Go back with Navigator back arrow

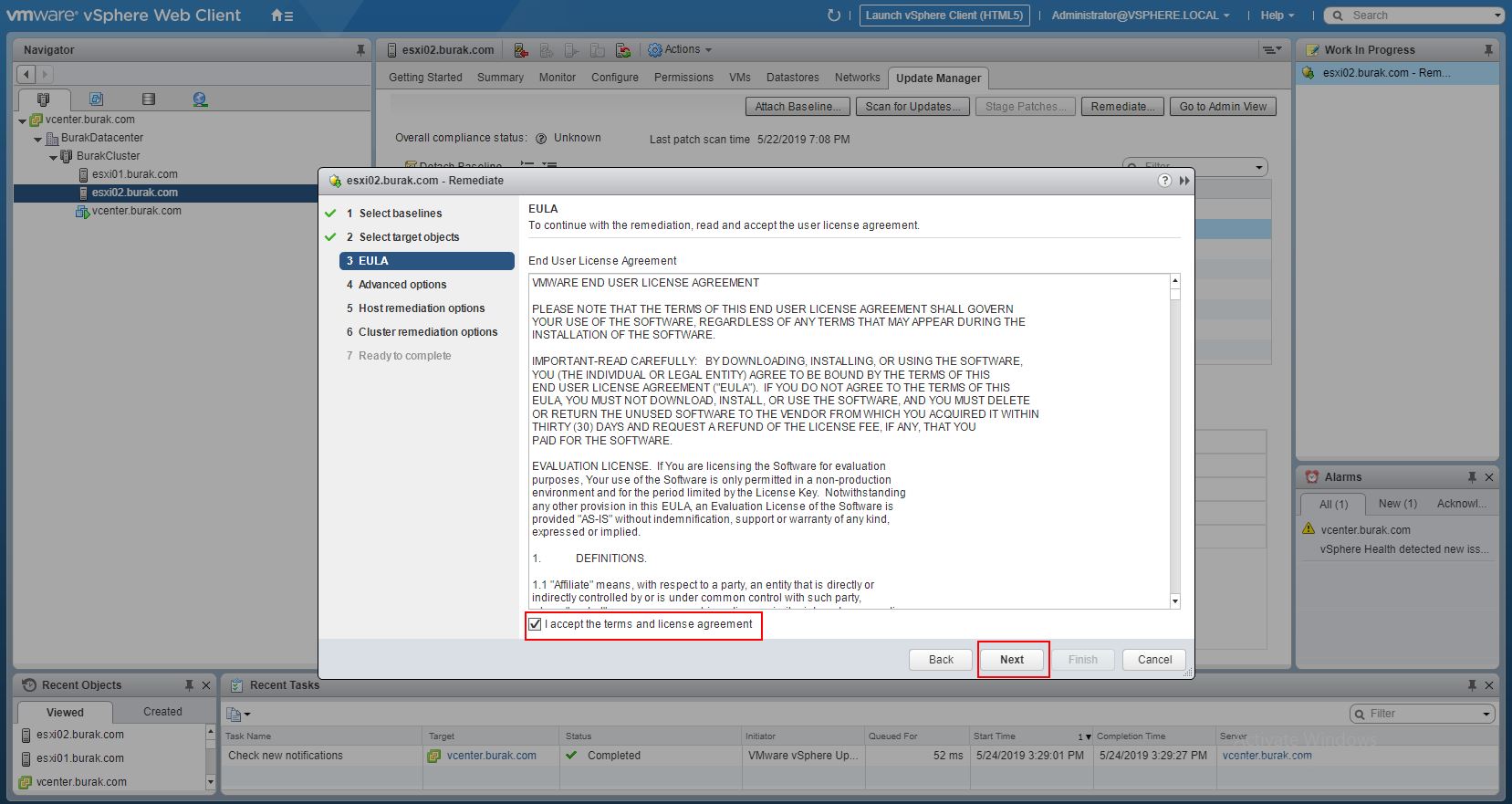26,74
